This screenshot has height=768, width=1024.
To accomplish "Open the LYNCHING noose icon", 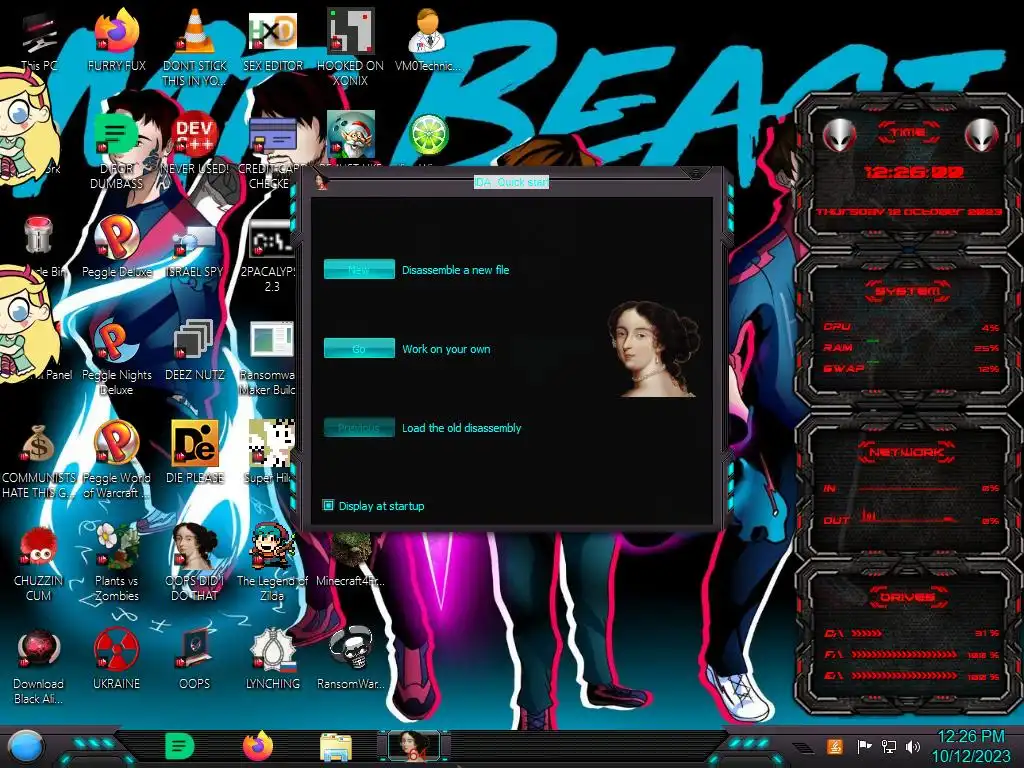I will click(273, 649).
